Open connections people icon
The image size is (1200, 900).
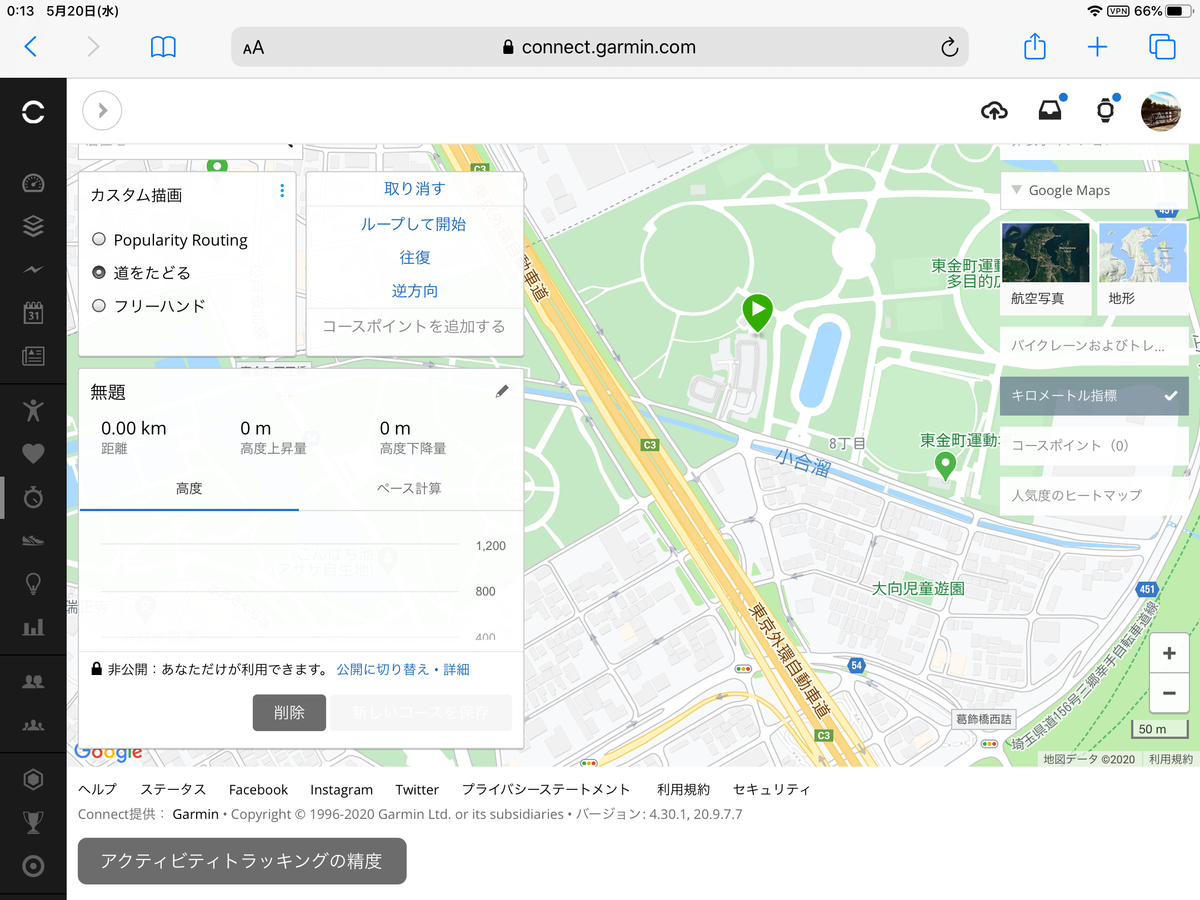33,681
